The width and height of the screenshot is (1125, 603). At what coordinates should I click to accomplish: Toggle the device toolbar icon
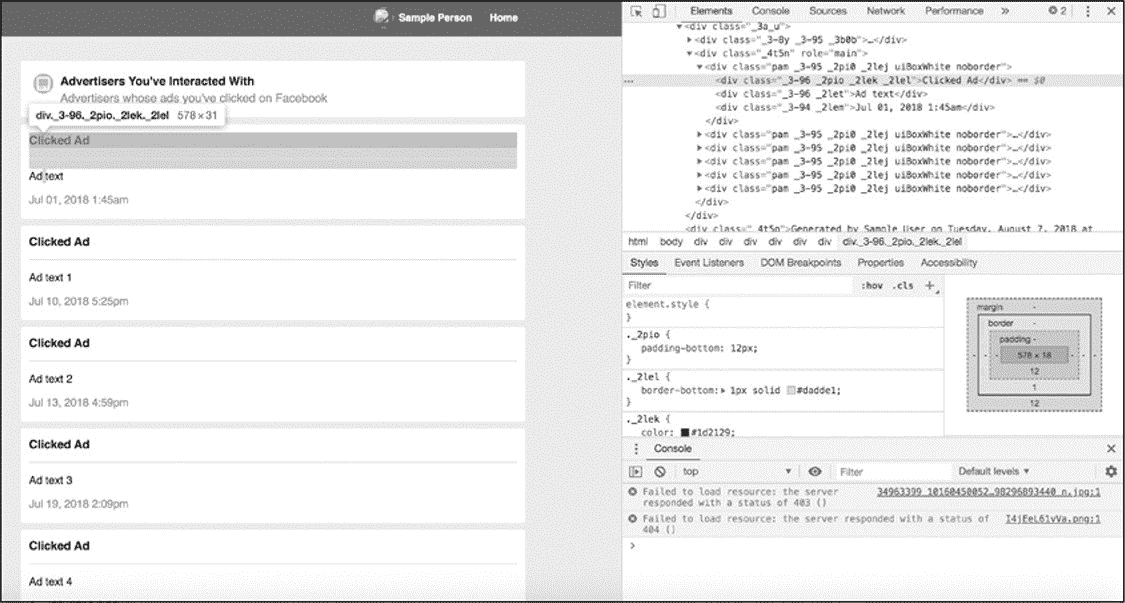pos(658,11)
